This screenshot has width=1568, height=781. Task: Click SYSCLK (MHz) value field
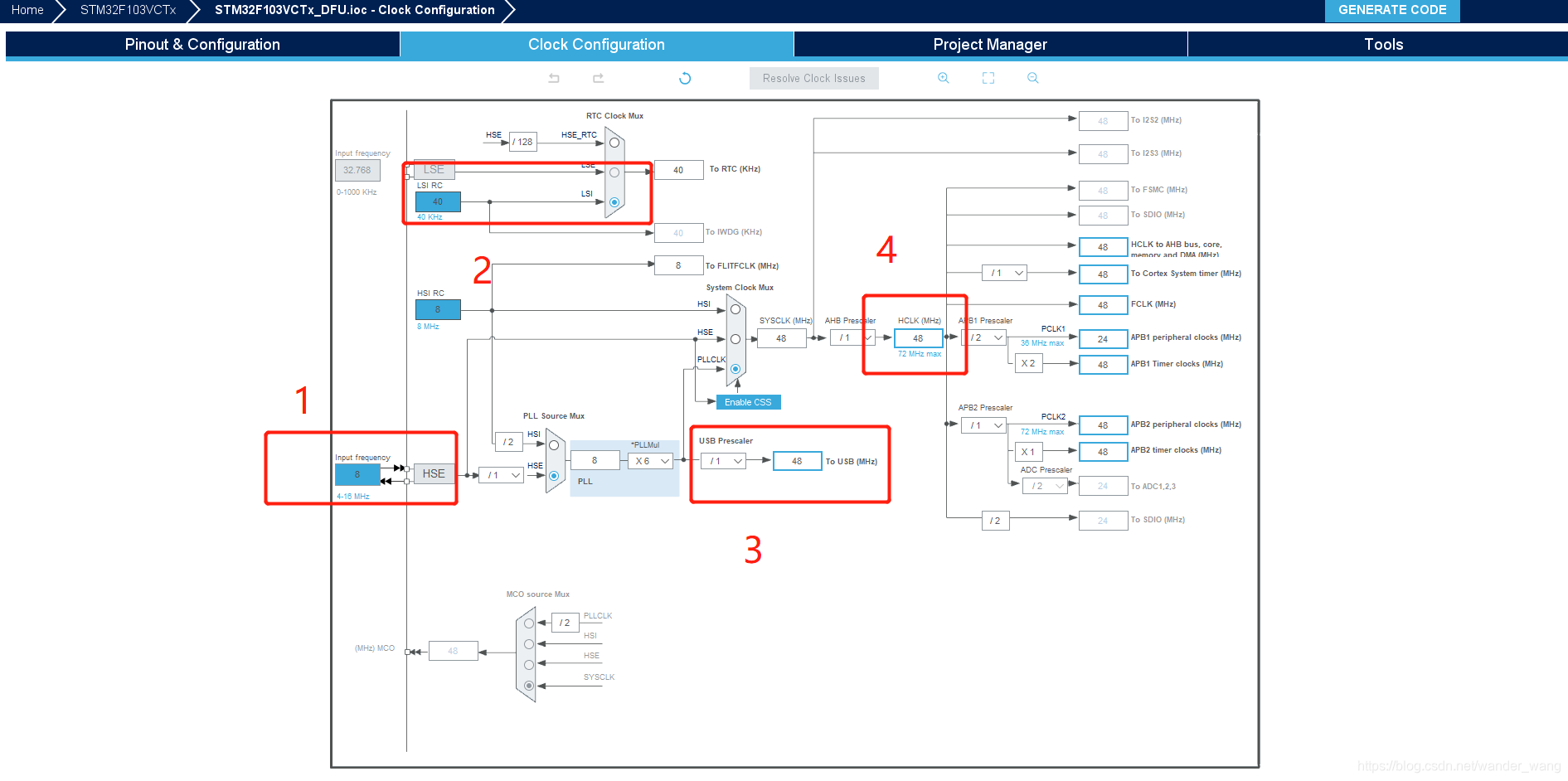[781, 338]
